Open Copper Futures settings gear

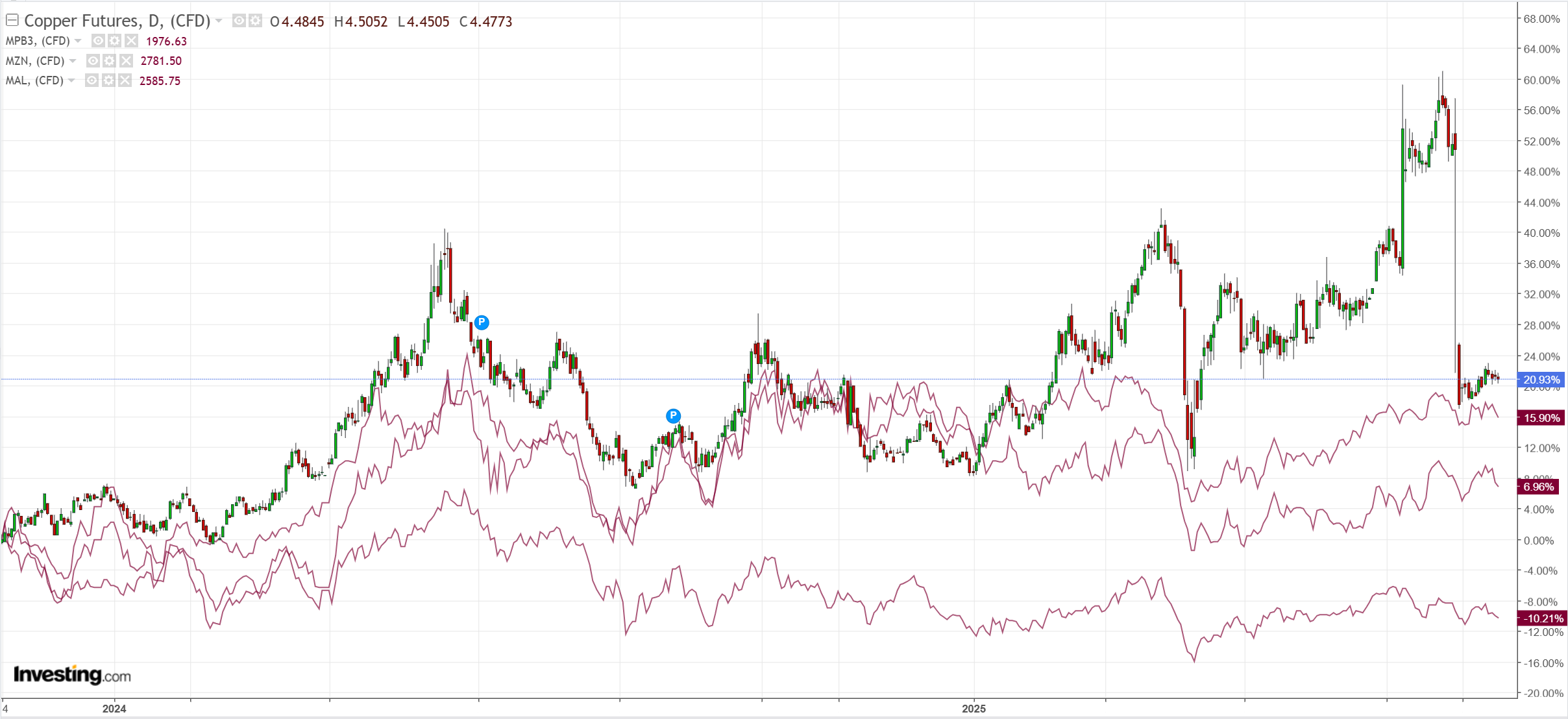click(x=255, y=21)
